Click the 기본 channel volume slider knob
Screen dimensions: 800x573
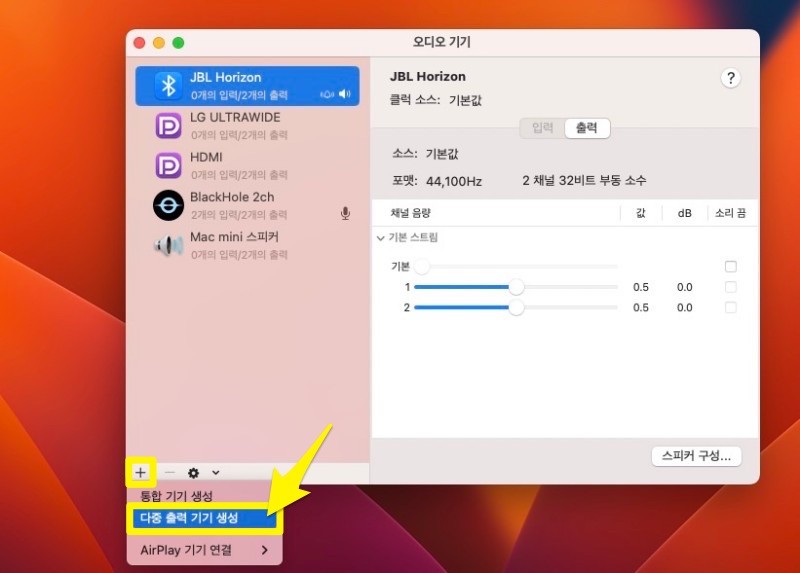[x=422, y=266]
